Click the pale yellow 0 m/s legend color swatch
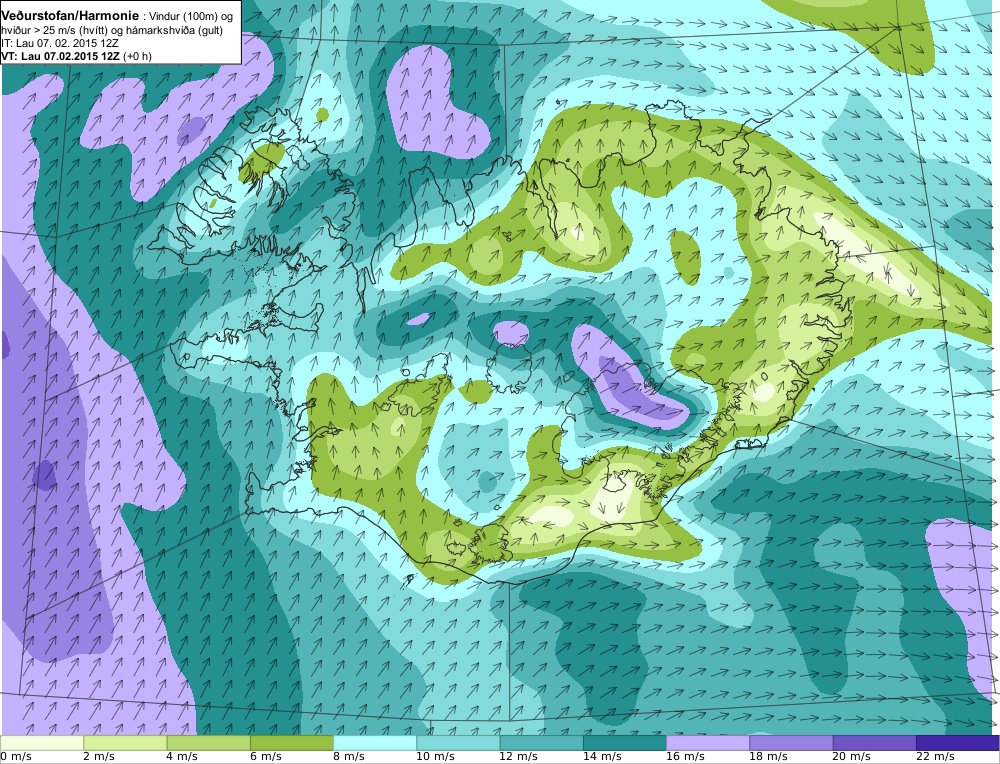Image resolution: width=1000 pixels, height=764 pixels. pyautogui.click(x=42, y=743)
